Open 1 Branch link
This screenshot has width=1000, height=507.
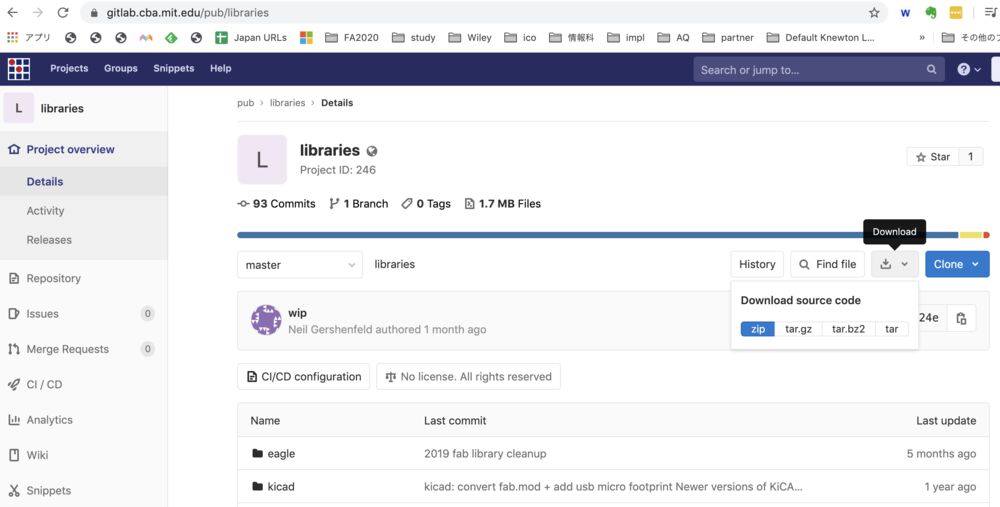358,204
